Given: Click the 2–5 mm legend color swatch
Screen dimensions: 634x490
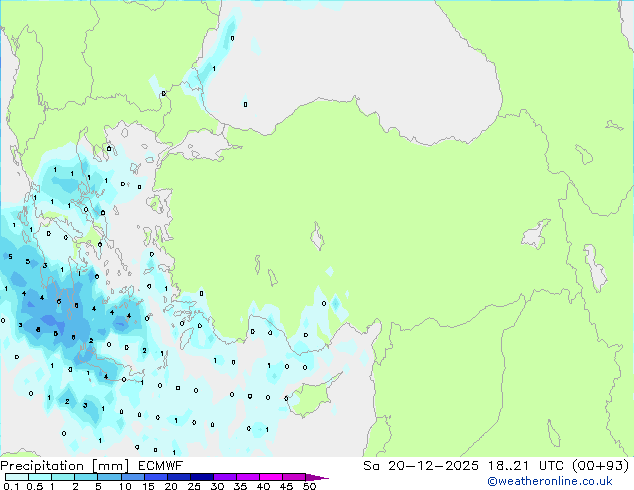Looking at the screenshot, I should tap(86, 477).
